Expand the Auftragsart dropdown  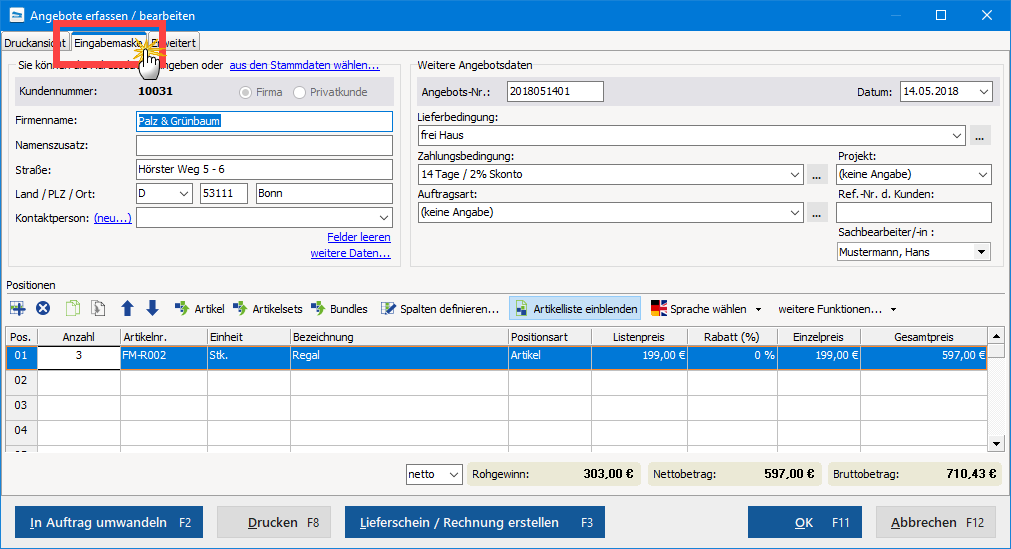point(795,212)
